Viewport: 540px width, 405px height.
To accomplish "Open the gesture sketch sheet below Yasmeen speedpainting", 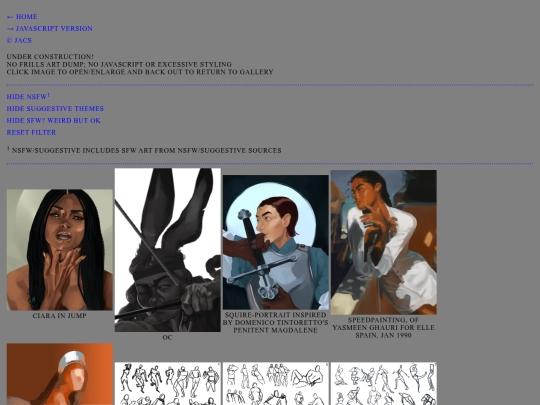I will coord(384,383).
